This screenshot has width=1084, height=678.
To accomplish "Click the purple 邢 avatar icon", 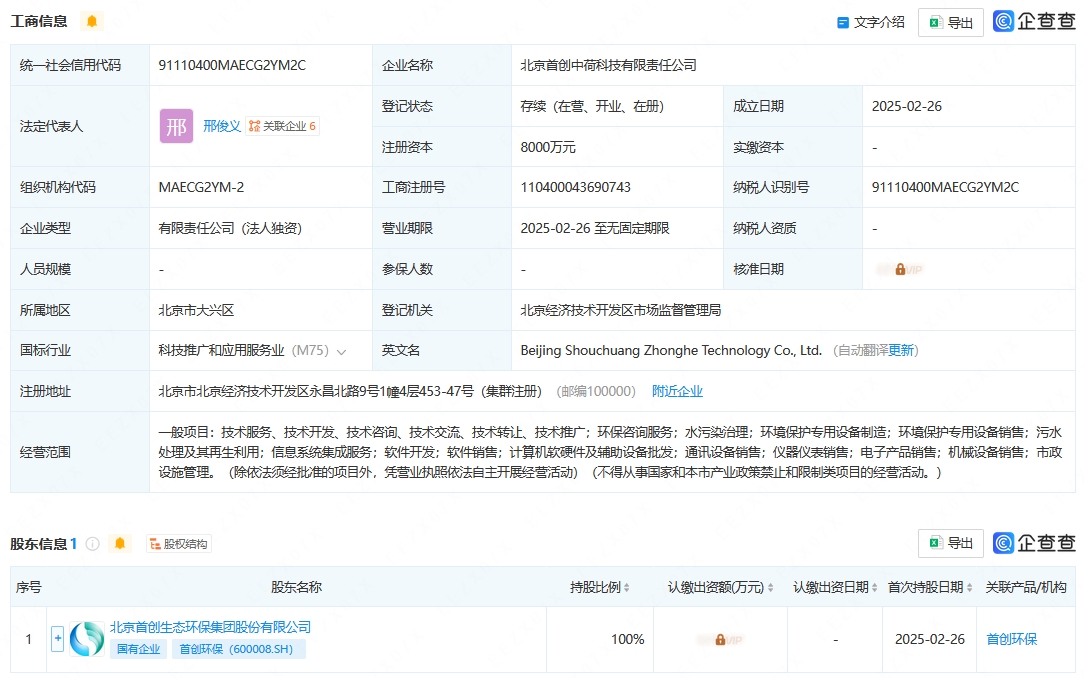I will point(176,126).
